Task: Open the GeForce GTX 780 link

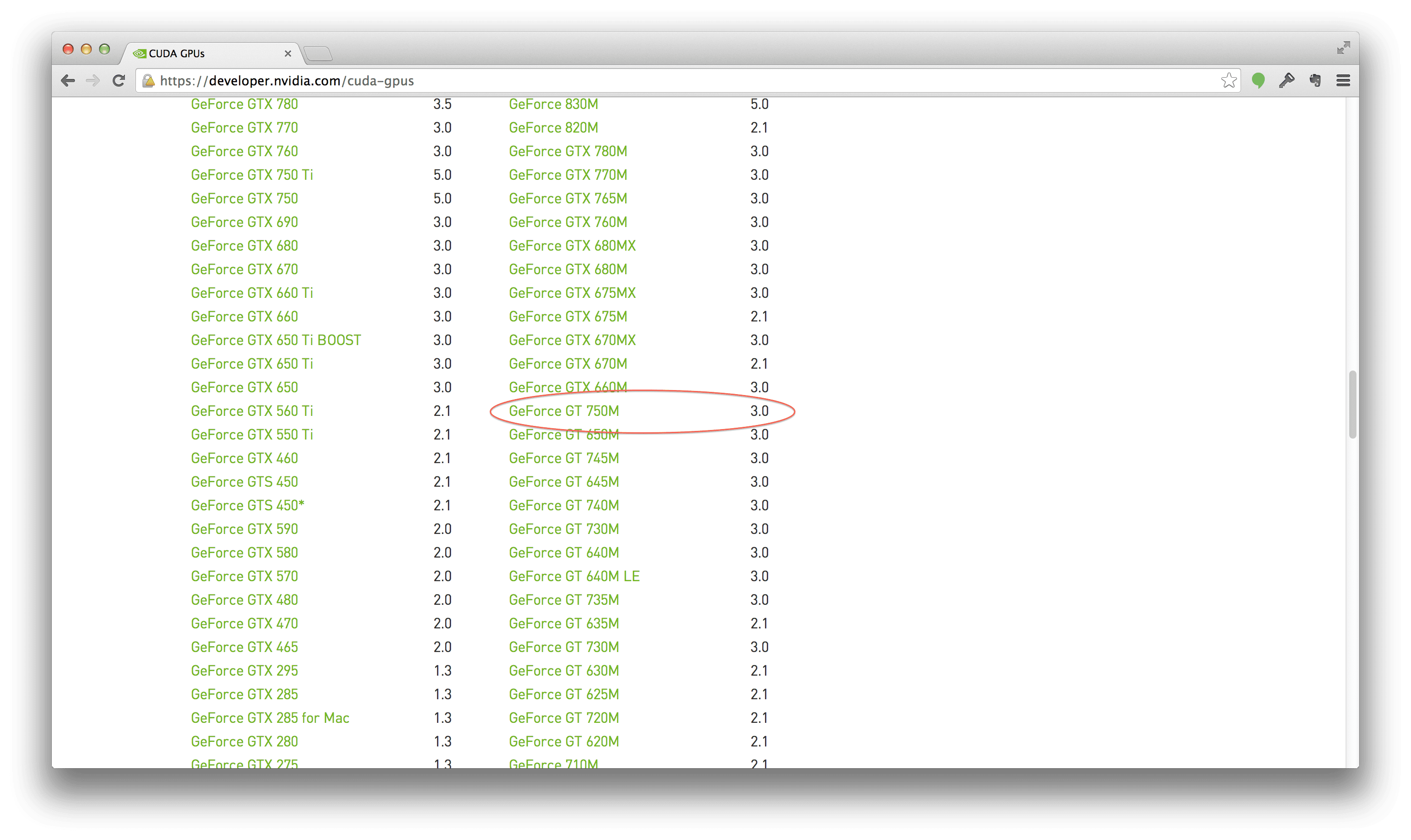Action: [244, 104]
